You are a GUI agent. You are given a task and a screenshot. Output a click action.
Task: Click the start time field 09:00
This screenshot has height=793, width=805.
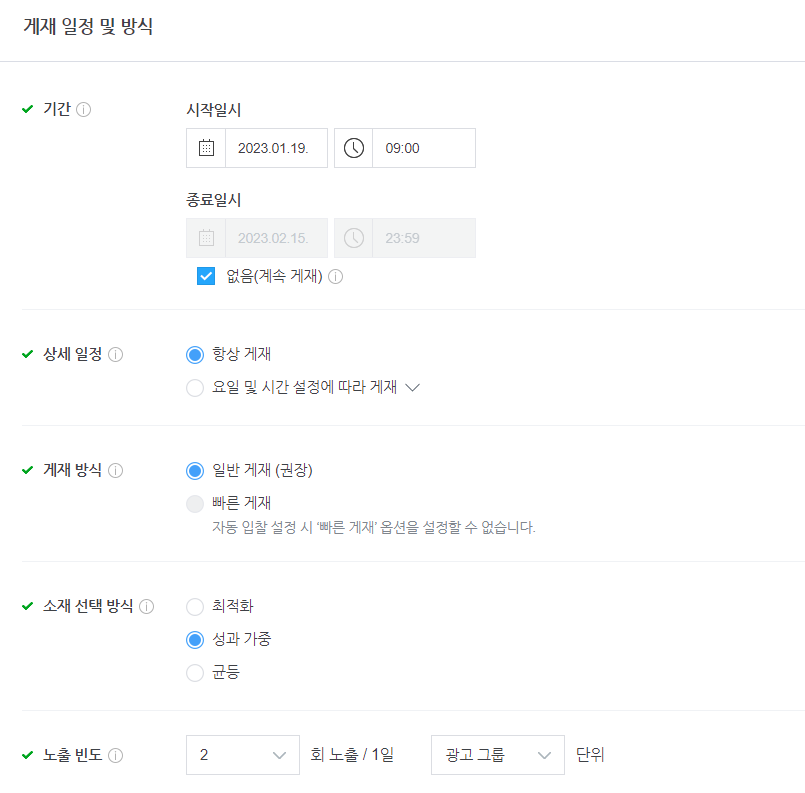pyautogui.click(x=424, y=148)
